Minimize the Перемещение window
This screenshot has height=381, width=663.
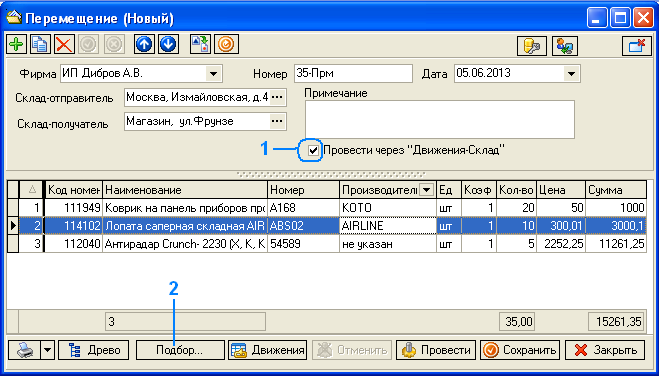click(597, 18)
